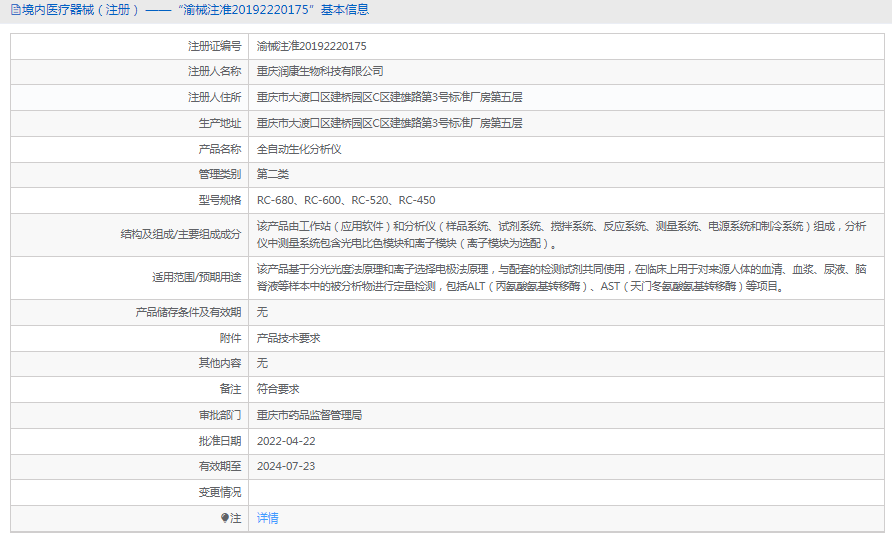
Task: Click the 管理类别 row label
Action: (220, 174)
